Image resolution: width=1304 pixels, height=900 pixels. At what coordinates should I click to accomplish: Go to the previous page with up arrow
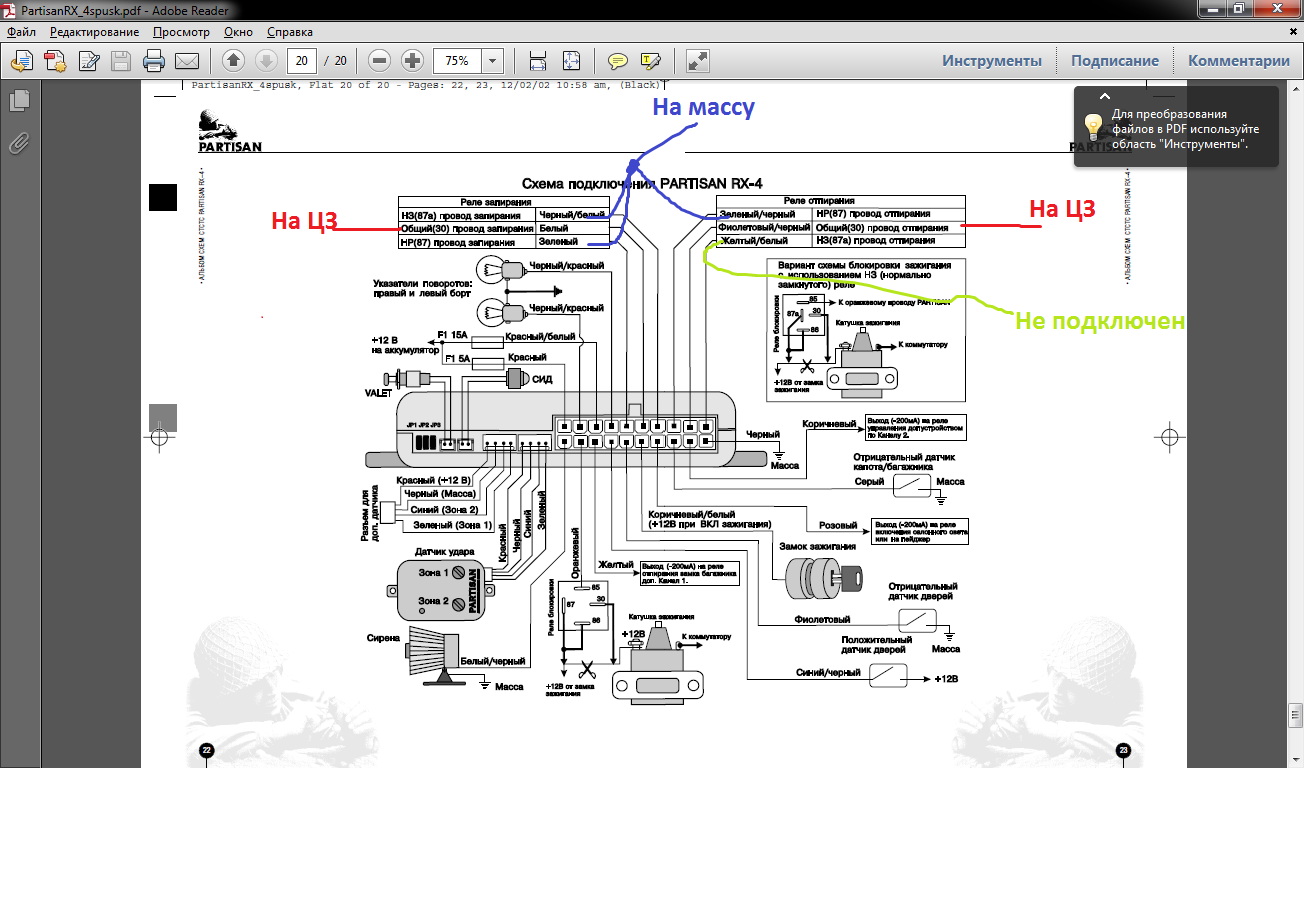coord(233,61)
